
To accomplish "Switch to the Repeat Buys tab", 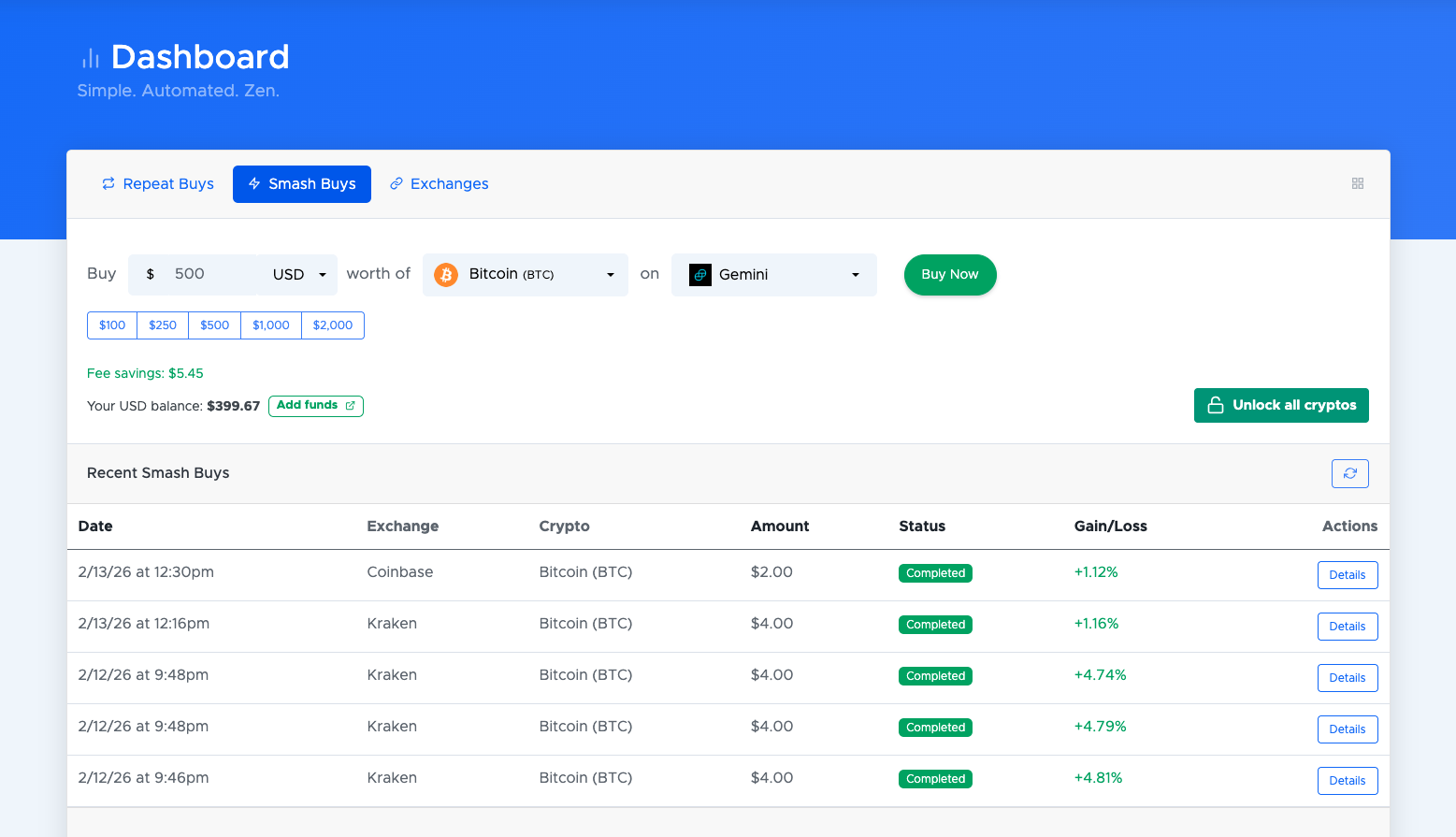I will point(158,184).
